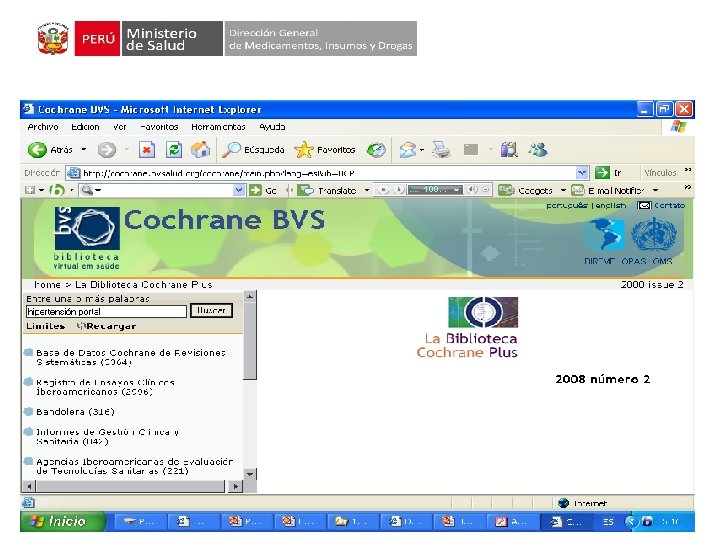This screenshot has width=720, height=540.
Task: Click the Contato envelope icon
Action: [644, 205]
